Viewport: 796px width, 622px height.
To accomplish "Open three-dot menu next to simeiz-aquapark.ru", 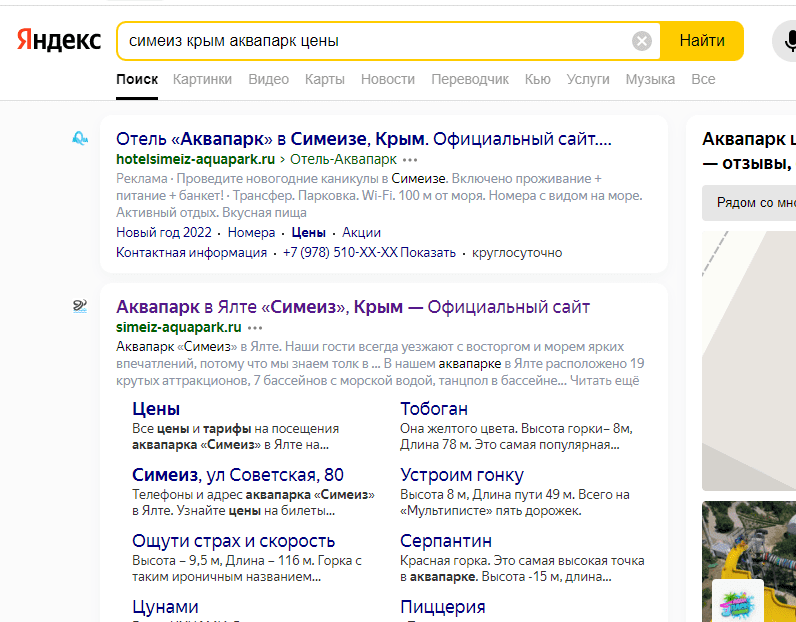I will coord(255,327).
